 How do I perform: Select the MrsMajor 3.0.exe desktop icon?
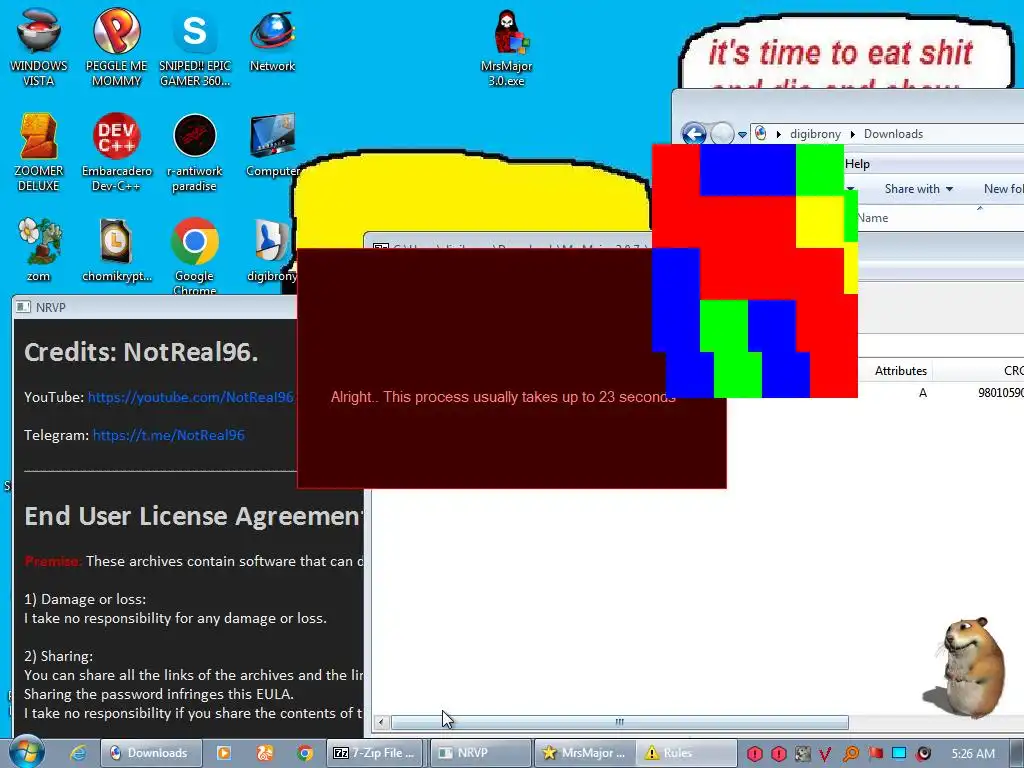click(506, 48)
